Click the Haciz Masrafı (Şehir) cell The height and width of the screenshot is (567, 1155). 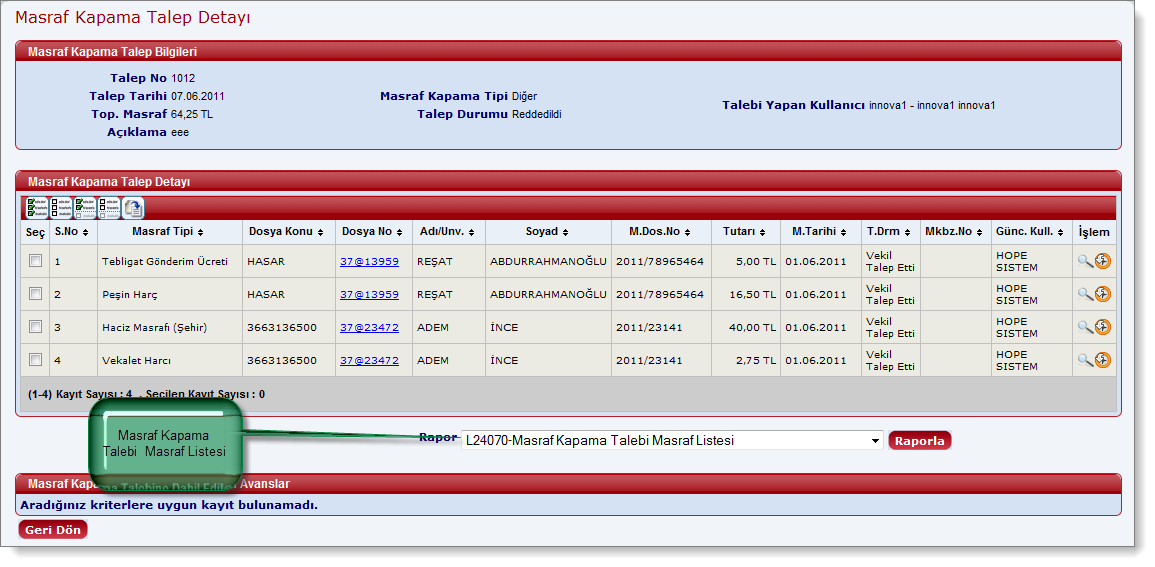click(169, 328)
